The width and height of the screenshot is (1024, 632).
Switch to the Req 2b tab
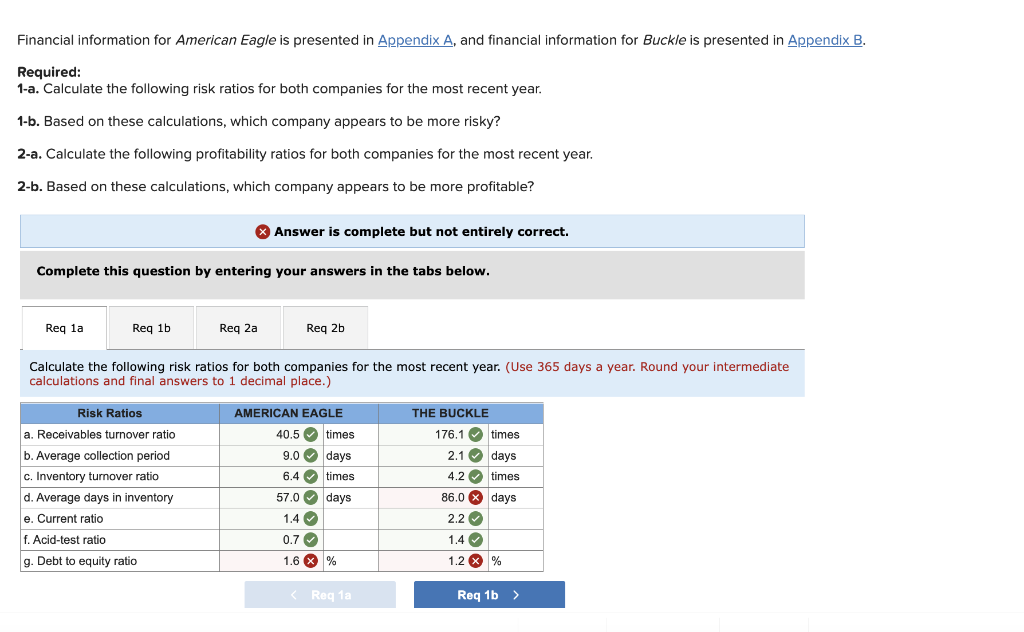[x=325, y=328]
